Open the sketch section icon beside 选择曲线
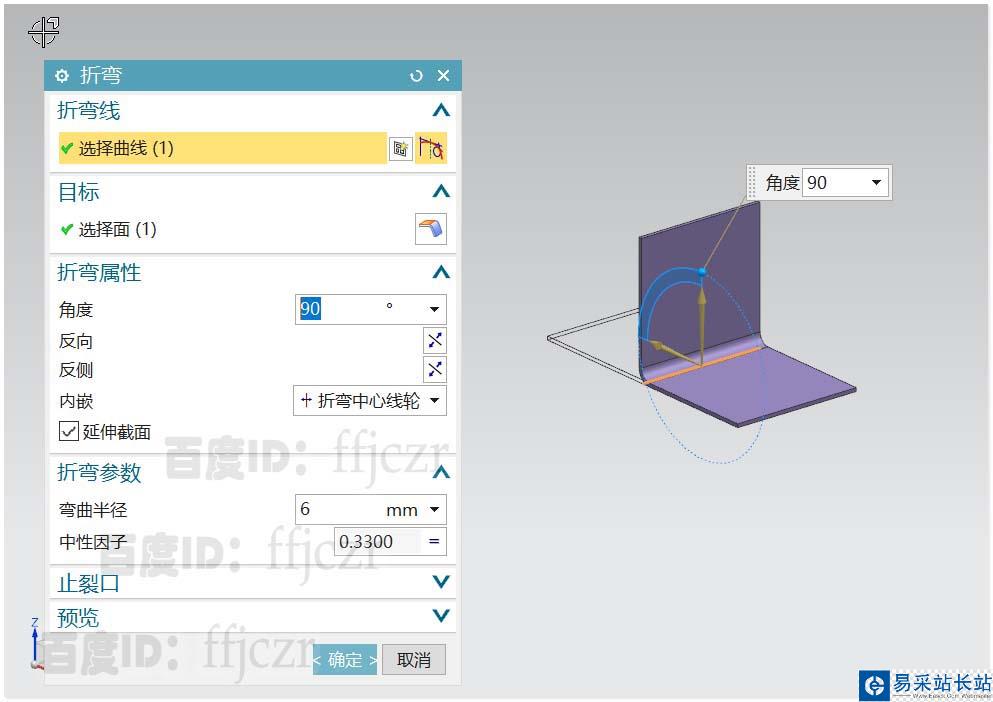The width and height of the screenshot is (993, 702). click(400, 148)
